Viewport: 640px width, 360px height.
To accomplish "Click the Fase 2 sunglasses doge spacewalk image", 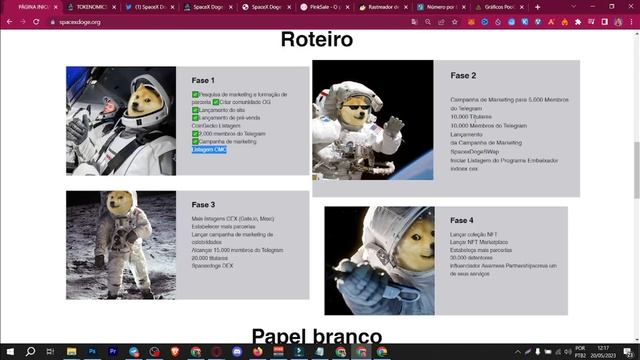I will pyautogui.click(x=373, y=120).
